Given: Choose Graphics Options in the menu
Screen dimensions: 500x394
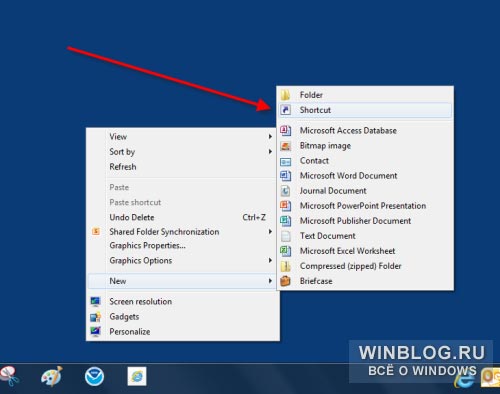Looking at the screenshot, I should pyautogui.click(x=141, y=260).
